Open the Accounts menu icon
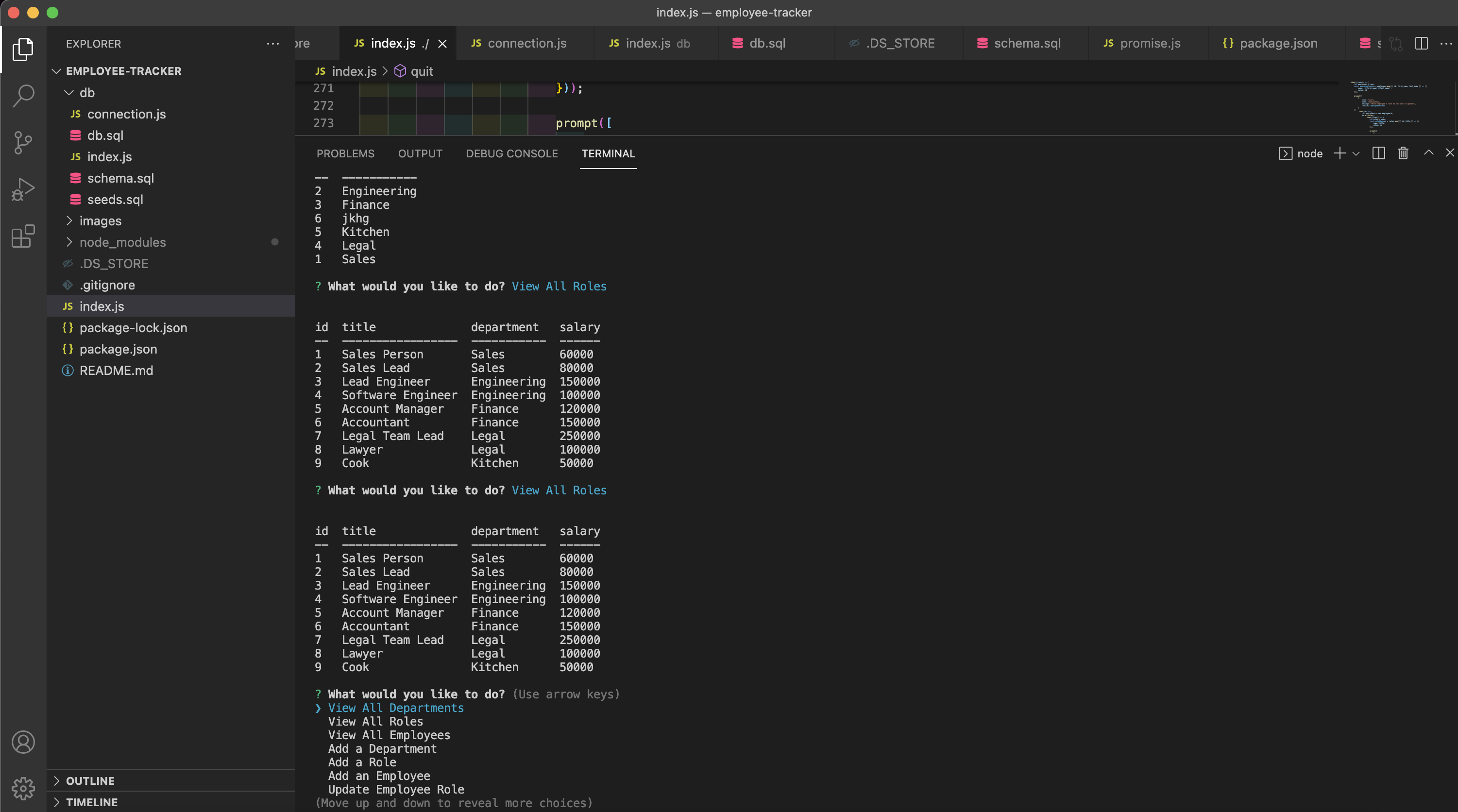Screen dimensions: 1458x812 pyautogui.click(x=23, y=742)
